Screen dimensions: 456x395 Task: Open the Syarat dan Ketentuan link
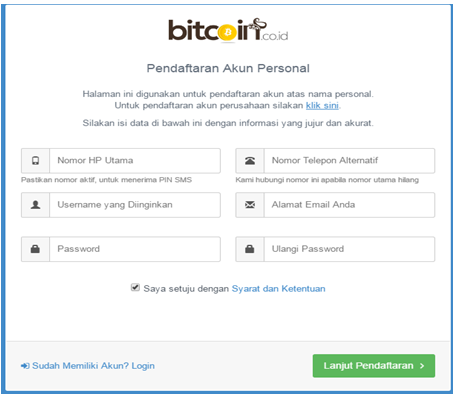(278, 289)
